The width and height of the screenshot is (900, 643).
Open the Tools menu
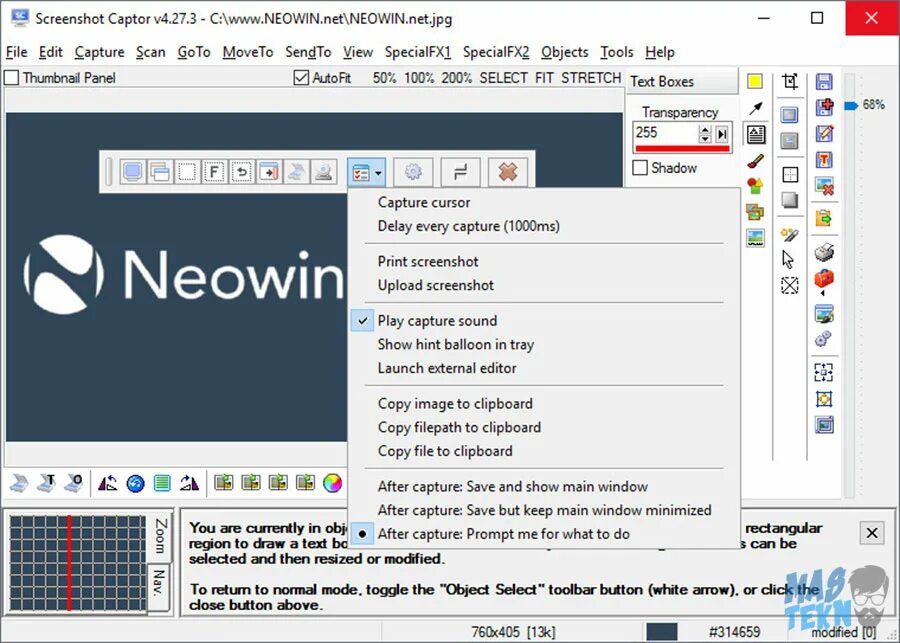click(x=616, y=52)
